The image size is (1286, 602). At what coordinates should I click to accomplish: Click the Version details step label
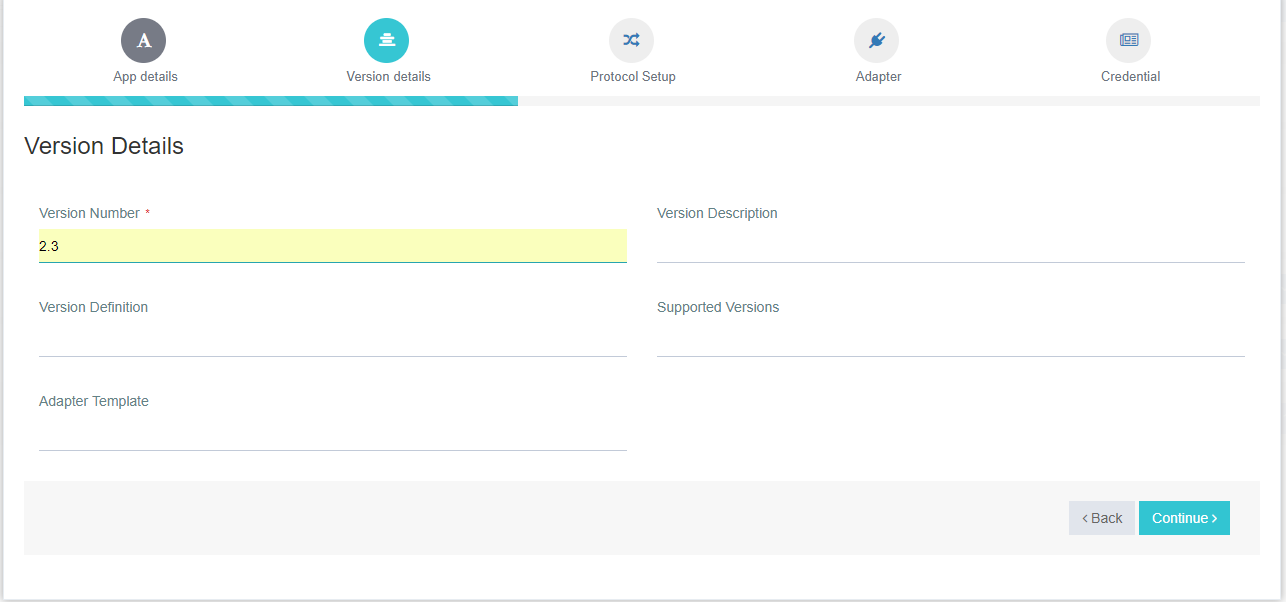tap(387, 76)
